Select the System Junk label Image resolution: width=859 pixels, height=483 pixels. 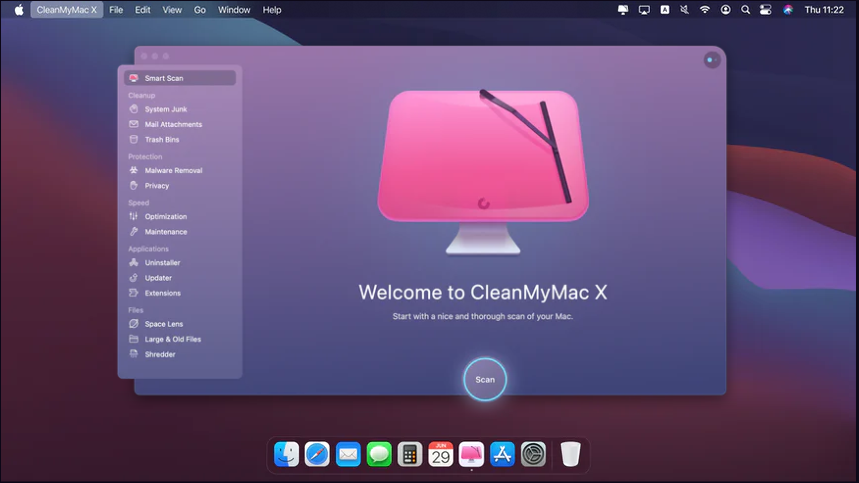coord(166,109)
